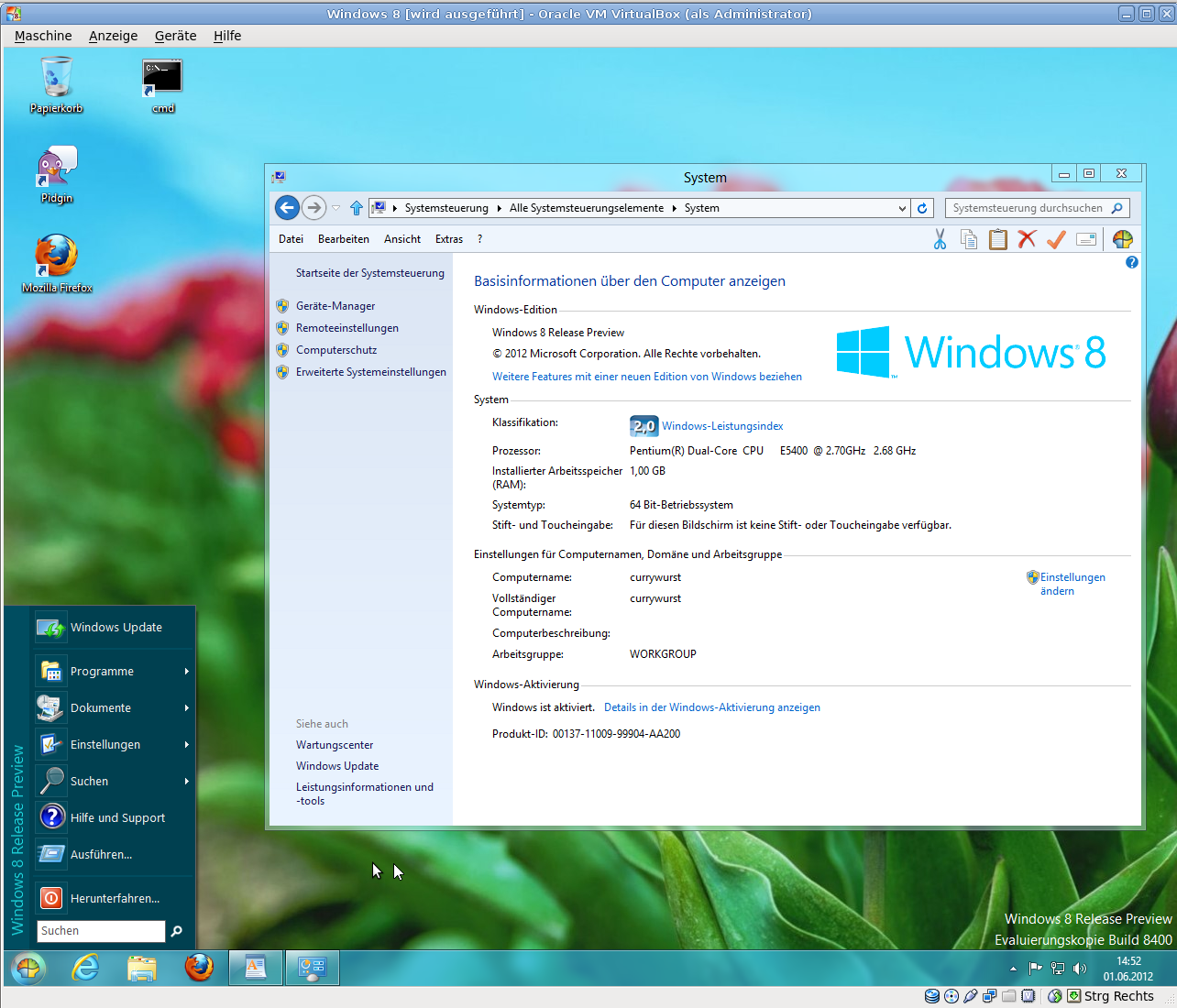1177x1008 pixels.
Task: Open the Papierkorb desktop icon
Action: [56, 85]
